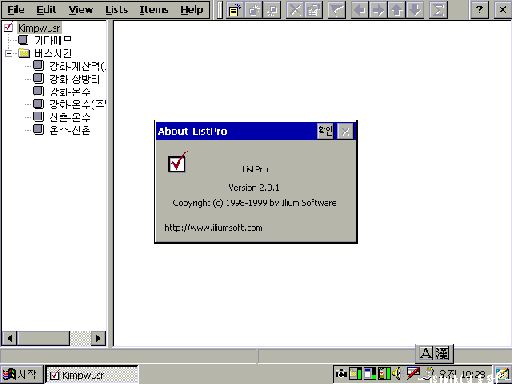The height and width of the screenshot is (384, 512).
Task: Select the 강화 상방리 list item
Action: click(74, 79)
